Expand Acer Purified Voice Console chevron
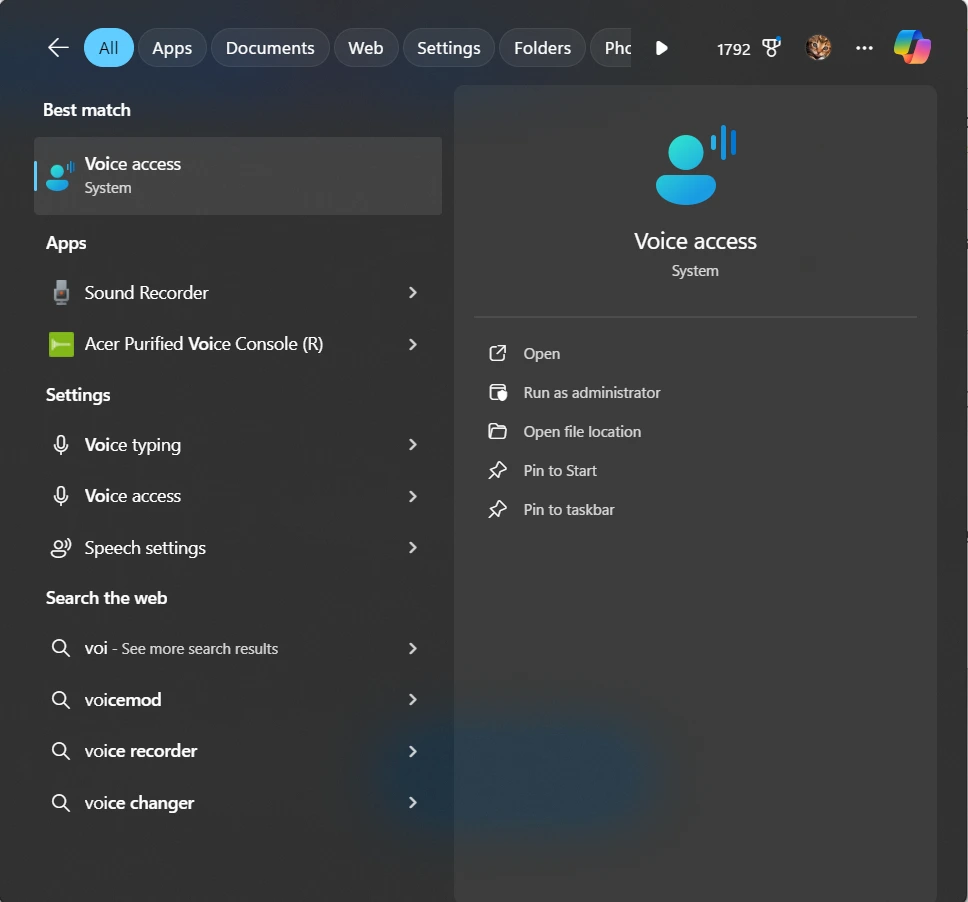Viewport: 968px width, 902px height. (x=413, y=344)
